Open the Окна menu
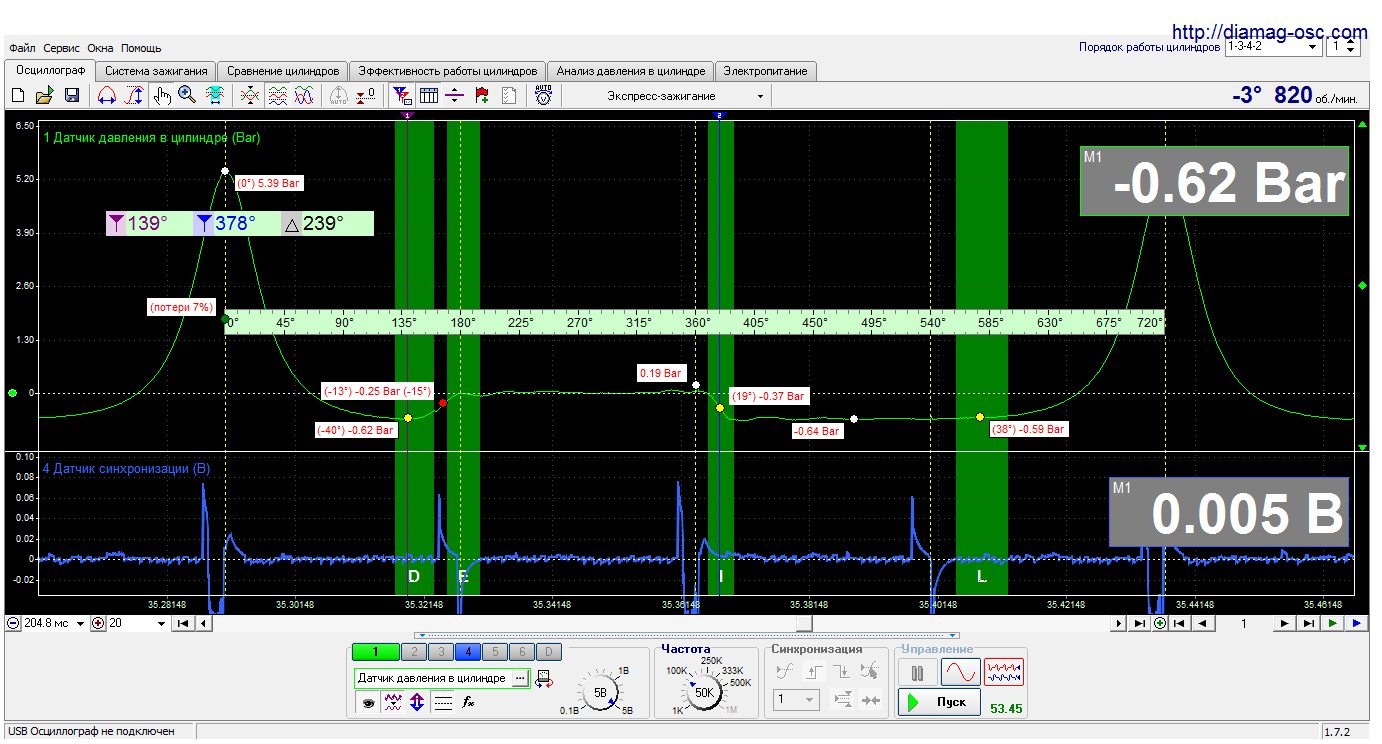 pyautogui.click(x=100, y=48)
